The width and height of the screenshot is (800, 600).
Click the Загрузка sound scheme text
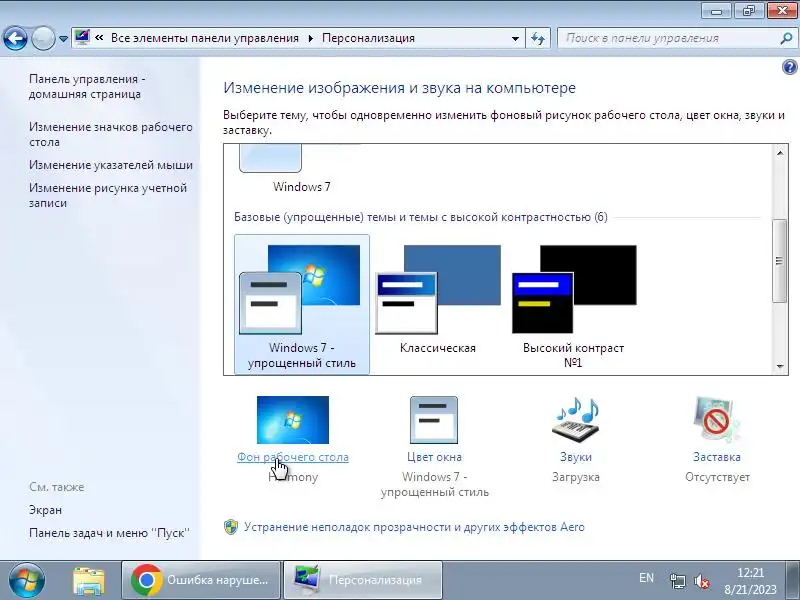tap(576, 477)
